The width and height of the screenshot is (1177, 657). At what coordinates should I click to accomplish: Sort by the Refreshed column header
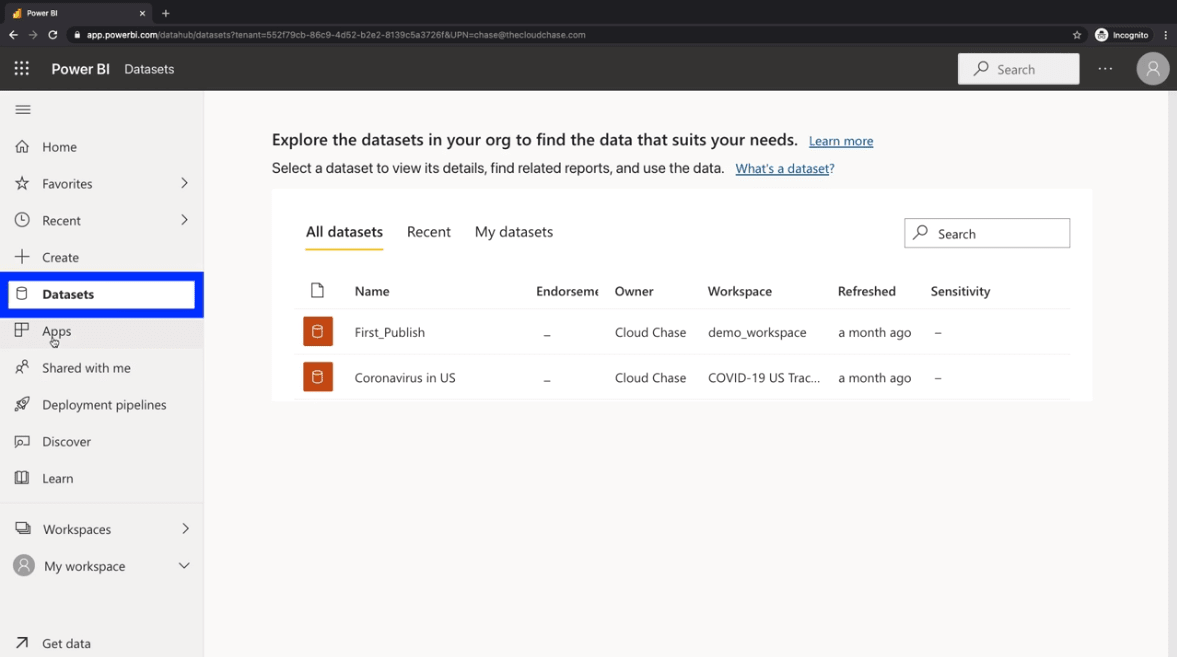tap(866, 291)
